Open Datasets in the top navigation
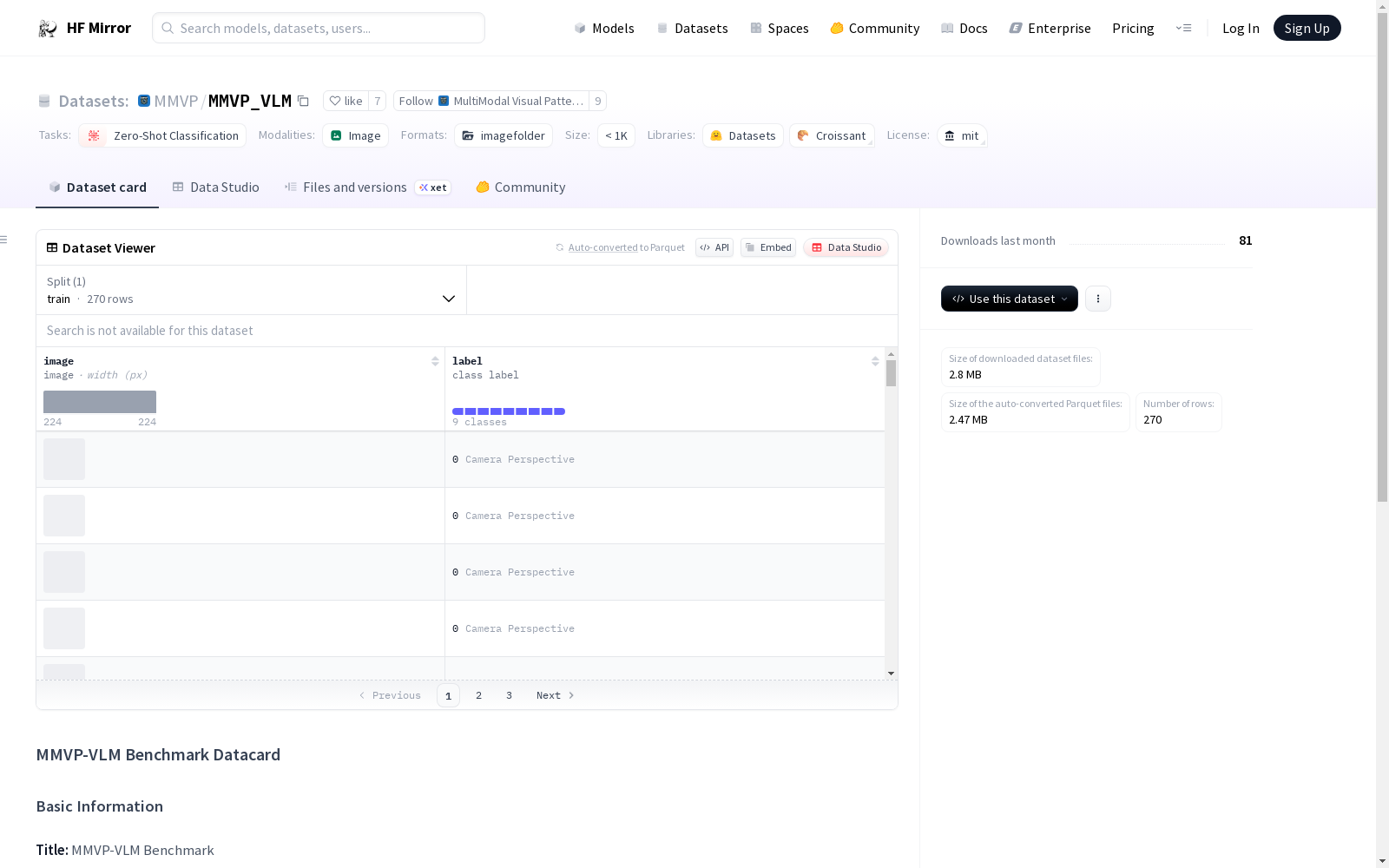1389x868 pixels. pyautogui.click(x=692, y=28)
